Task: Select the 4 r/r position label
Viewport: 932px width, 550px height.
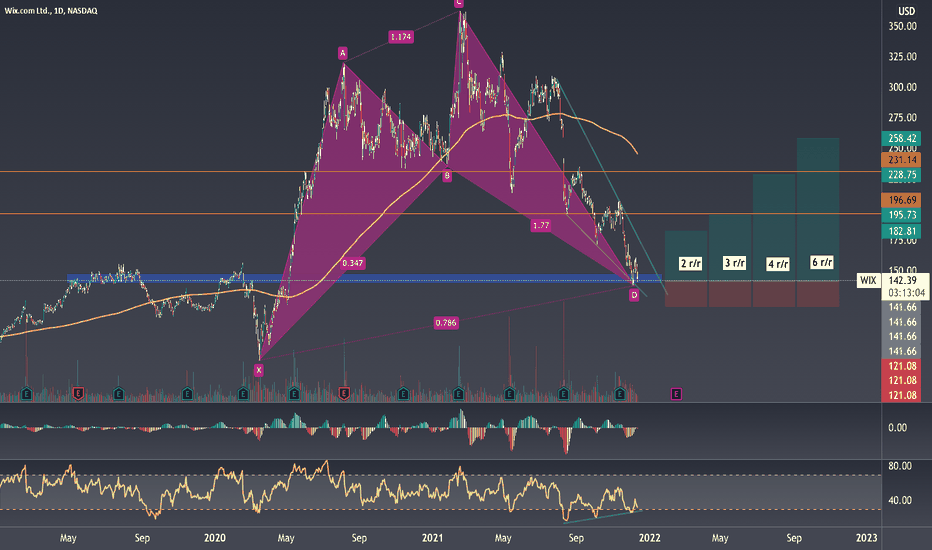Action: (x=778, y=264)
